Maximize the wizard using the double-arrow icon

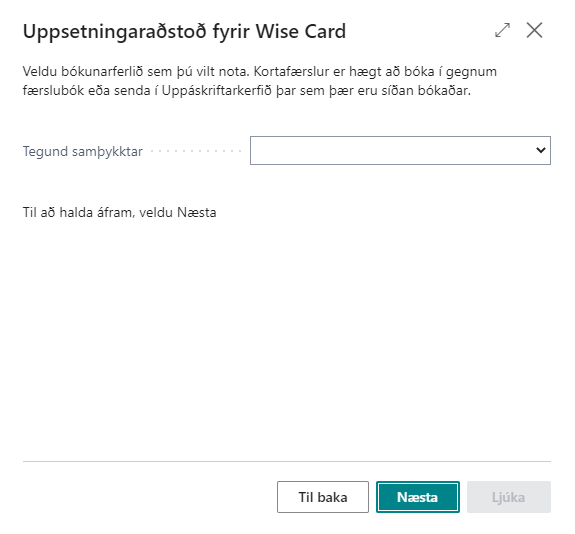click(502, 30)
